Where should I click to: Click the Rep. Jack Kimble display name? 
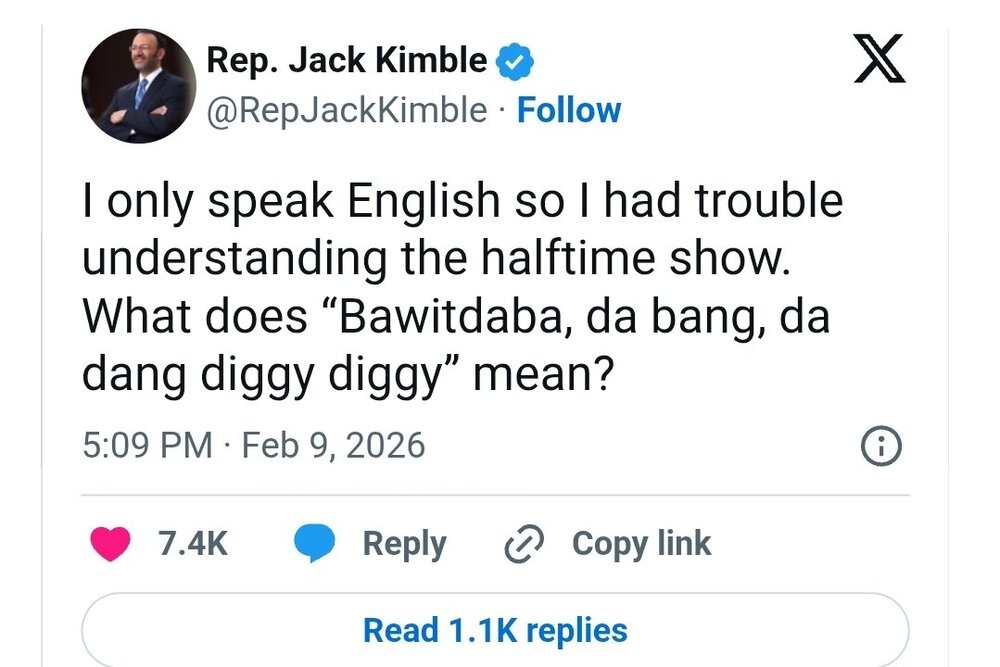point(346,61)
